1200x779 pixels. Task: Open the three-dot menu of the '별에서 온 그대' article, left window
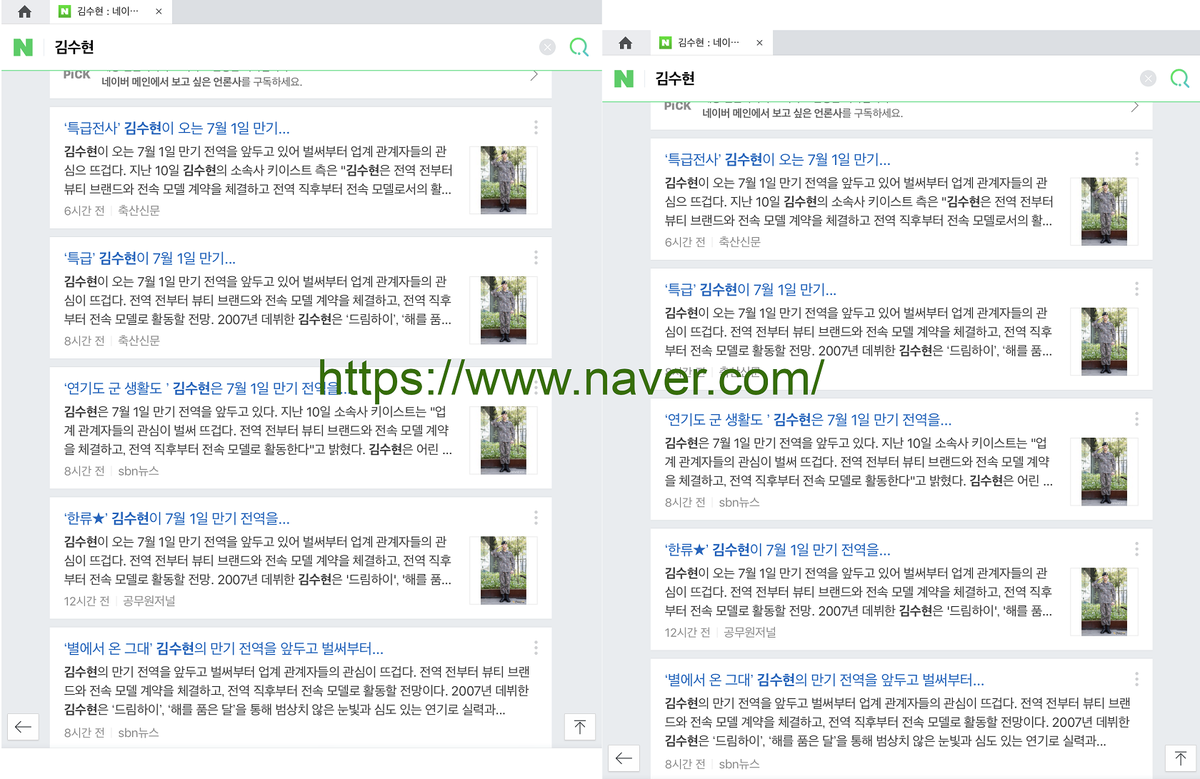point(536,647)
